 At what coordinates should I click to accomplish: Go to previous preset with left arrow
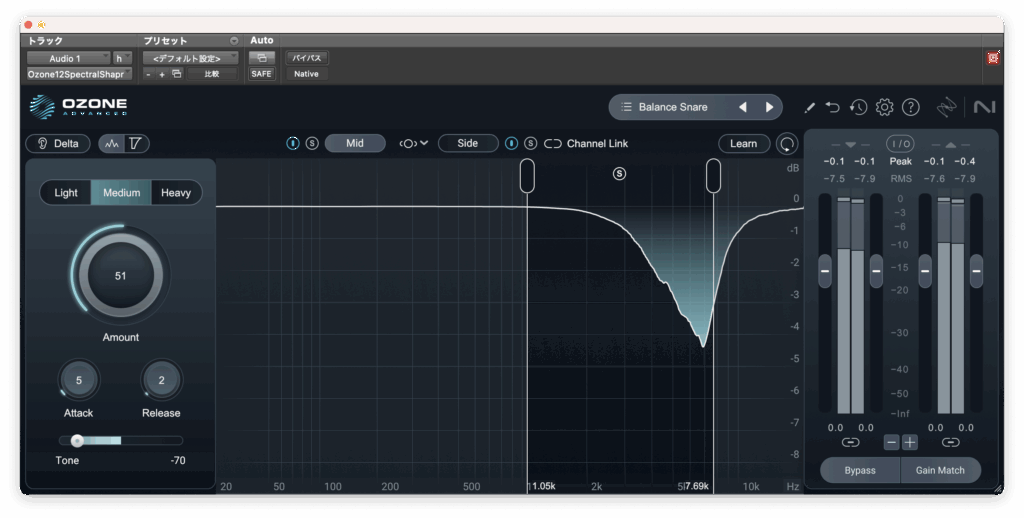[742, 107]
